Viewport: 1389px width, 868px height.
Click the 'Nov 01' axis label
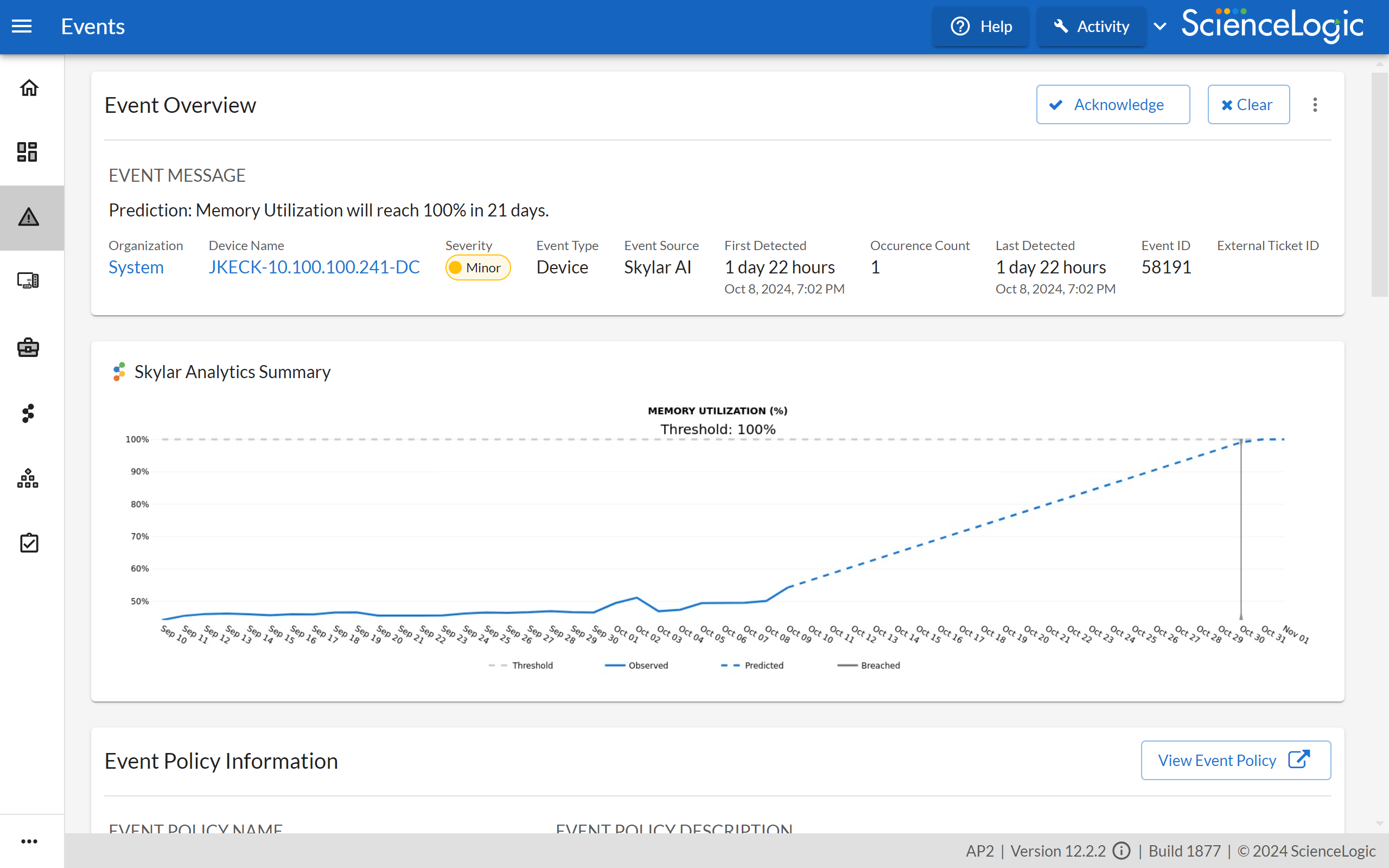point(1296,634)
